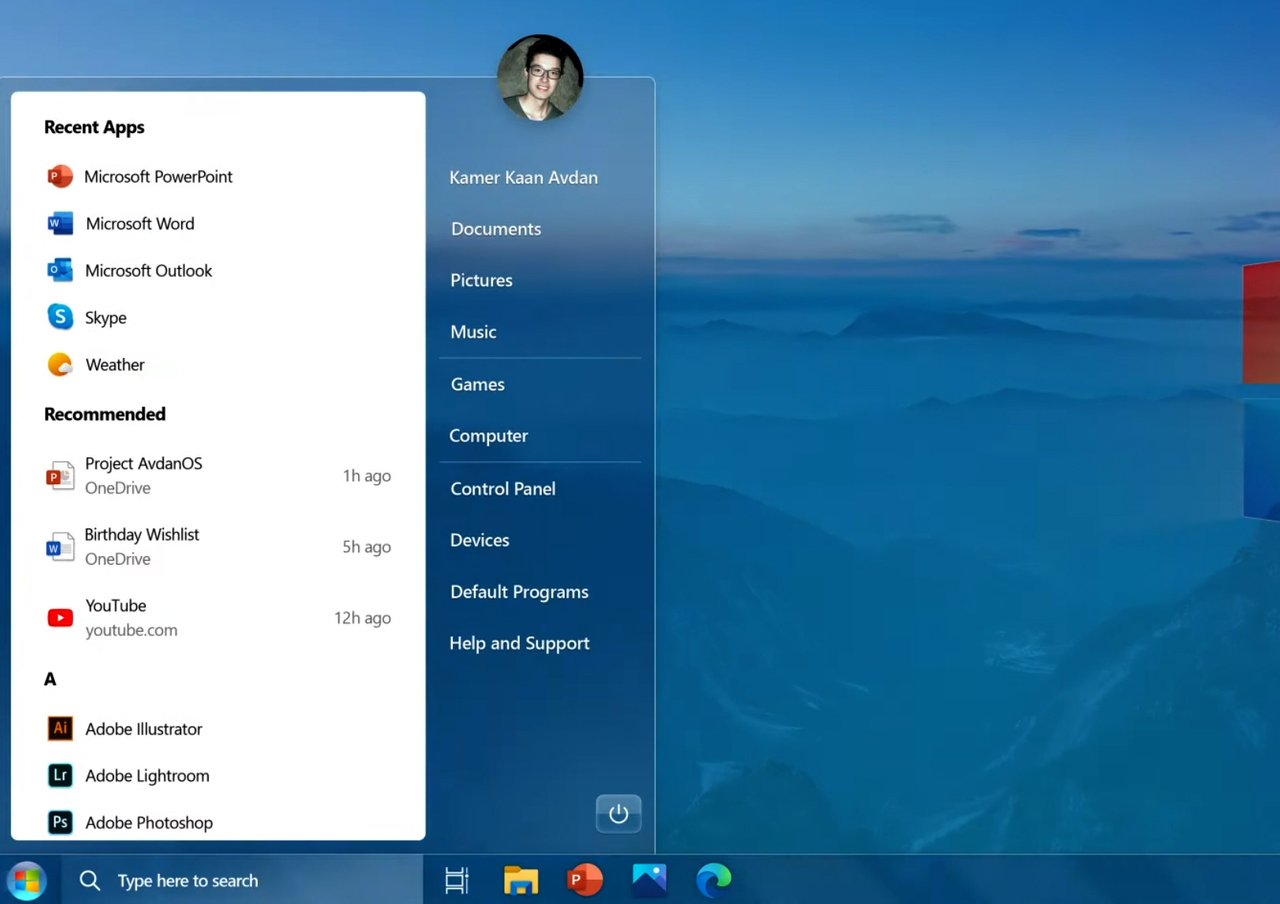1280x904 pixels.
Task: Open the Microsoft Outlook app icon
Action: 60,271
